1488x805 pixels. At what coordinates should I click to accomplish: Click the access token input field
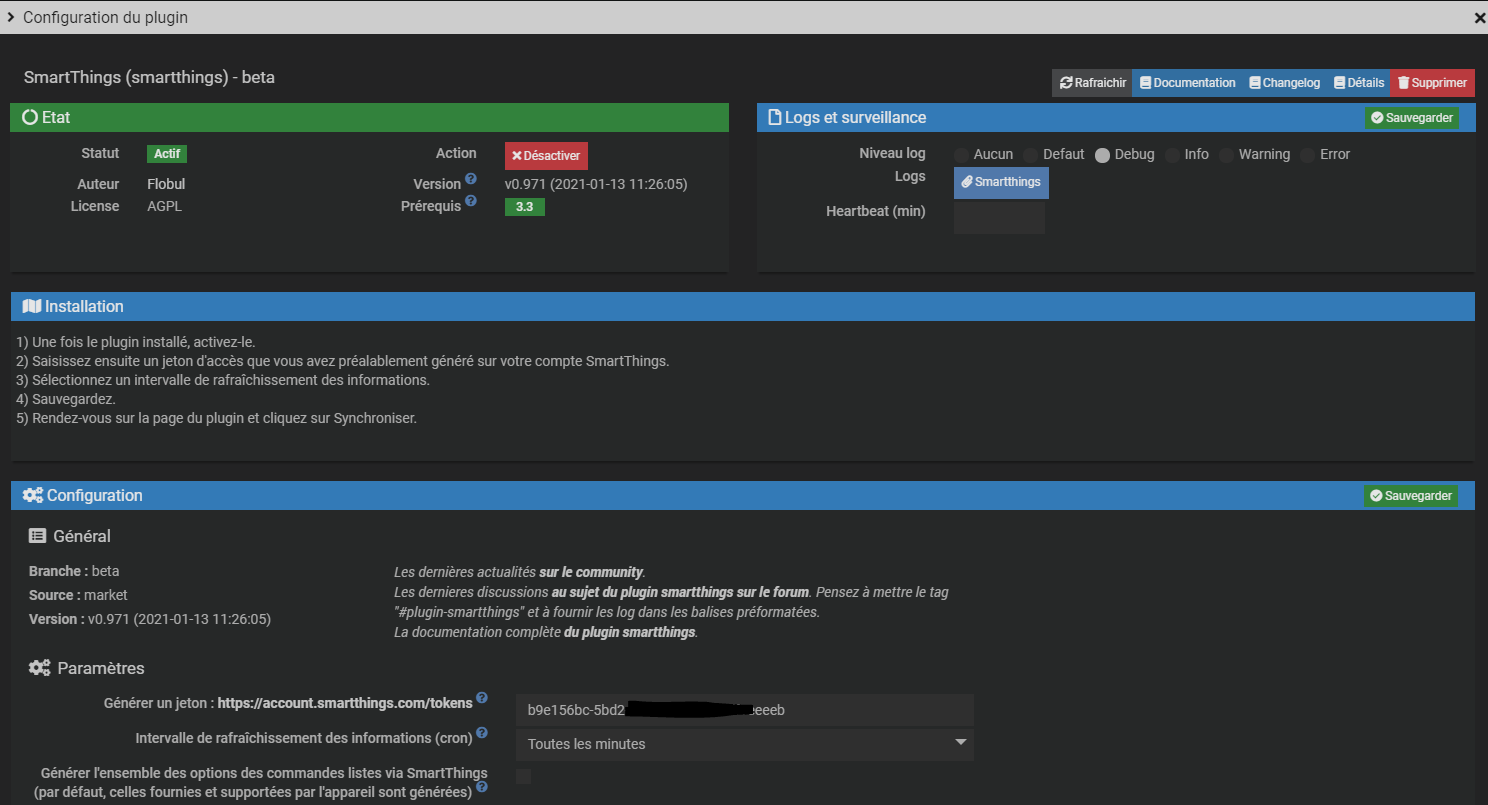pos(744,710)
